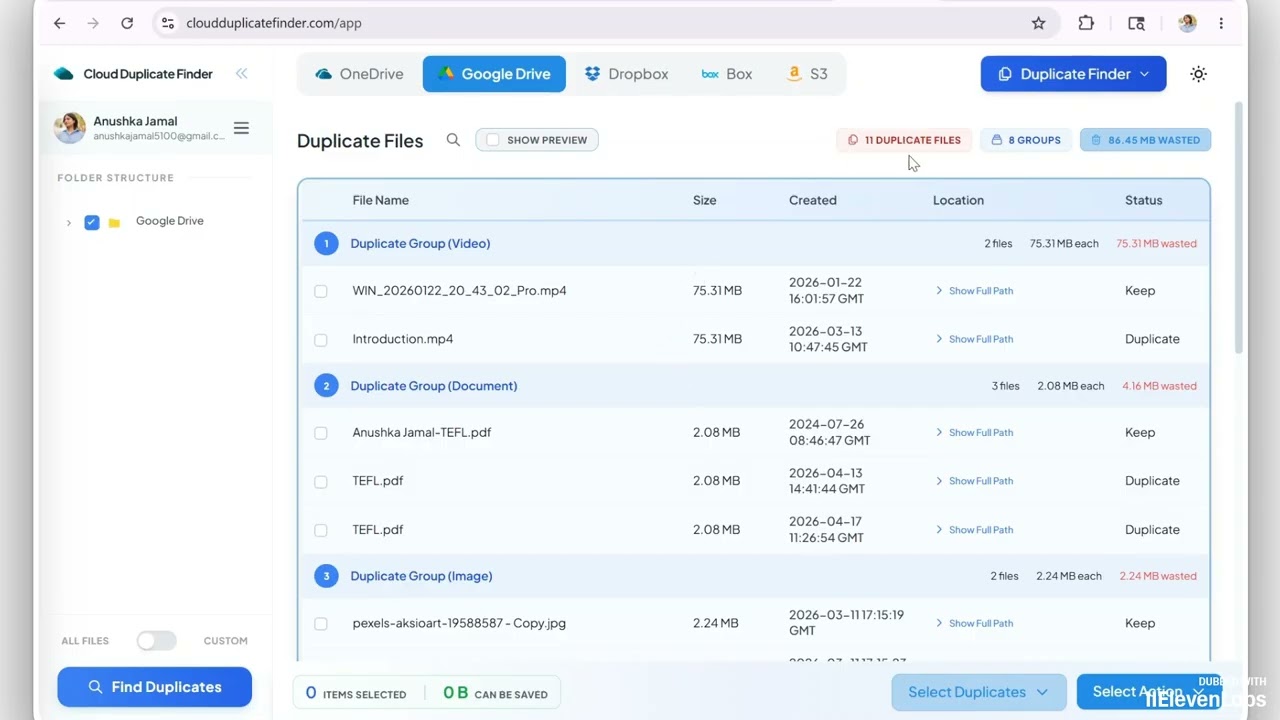Expand the Google Drive tree node arrow
This screenshot has width=1280, height=720.
click(69, 222)
